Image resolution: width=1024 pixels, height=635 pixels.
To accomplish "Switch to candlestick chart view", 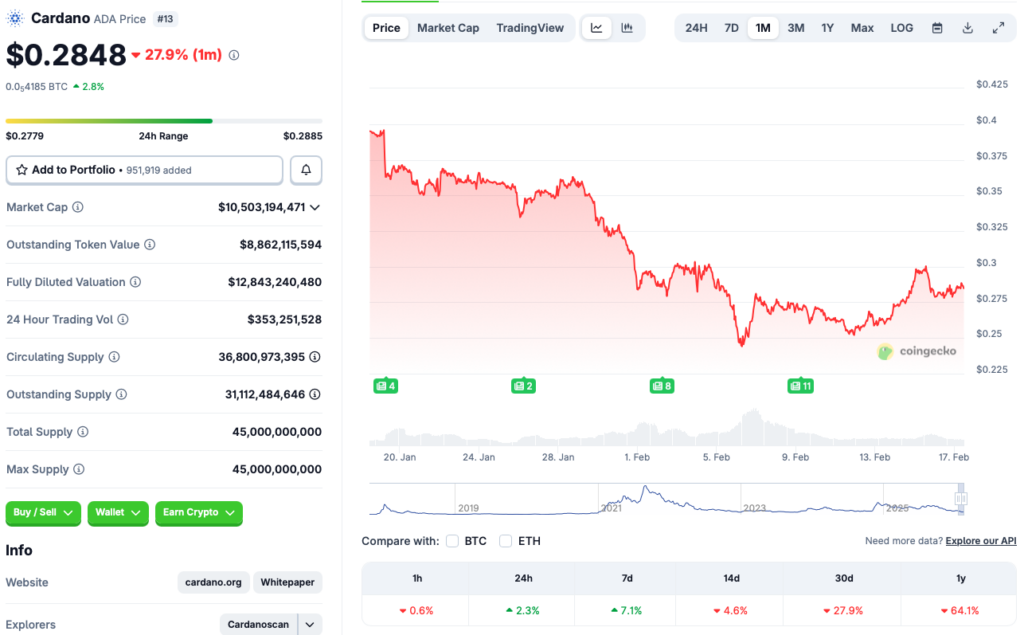I will (x=627, y=27).
